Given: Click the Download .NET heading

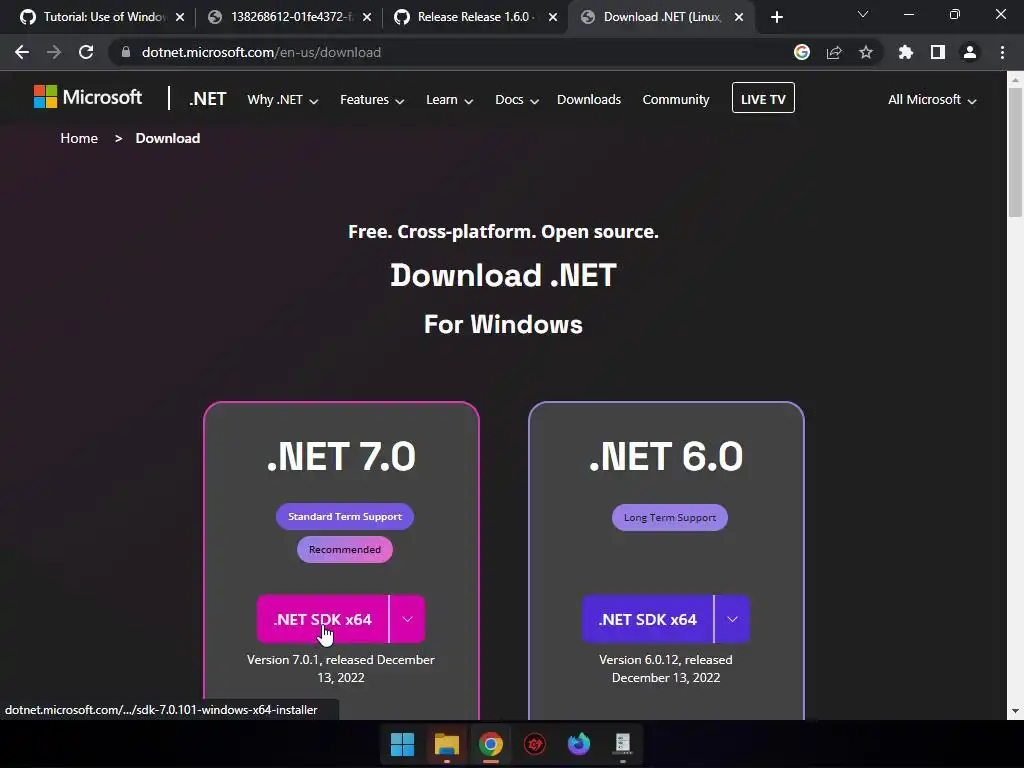Looking at the screenshot, I should coord(504,276).
